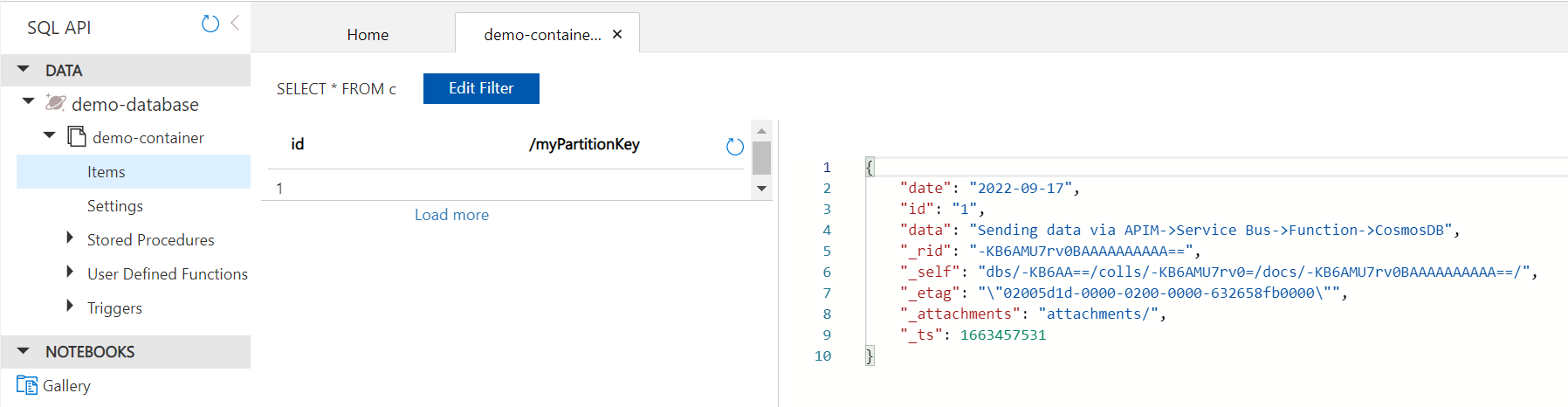Viewport: 1568px width, 407px height.
Task: Click the demo-database label
Action: click(135, 105)
